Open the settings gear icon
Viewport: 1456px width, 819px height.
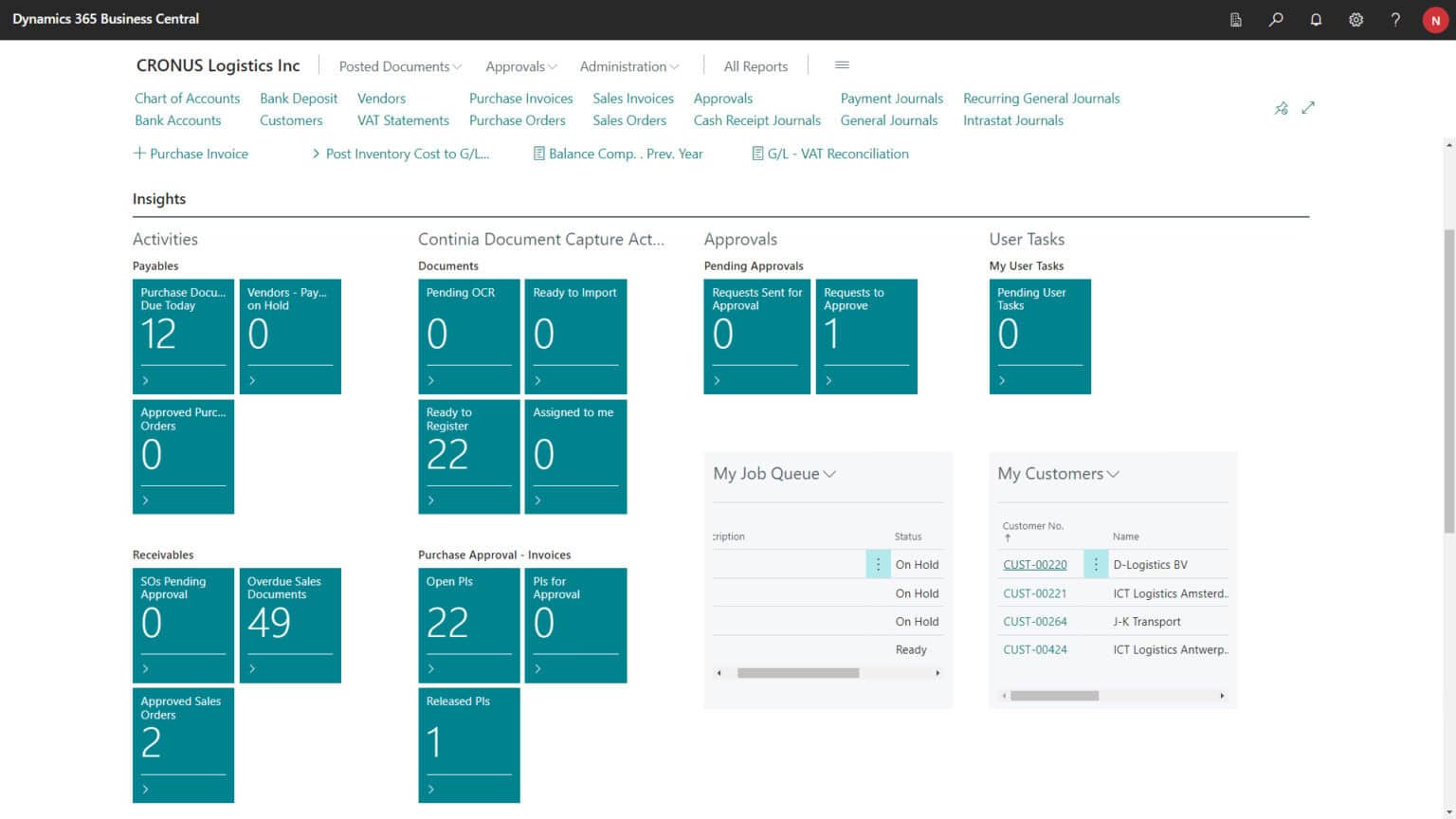[1356, 19]
